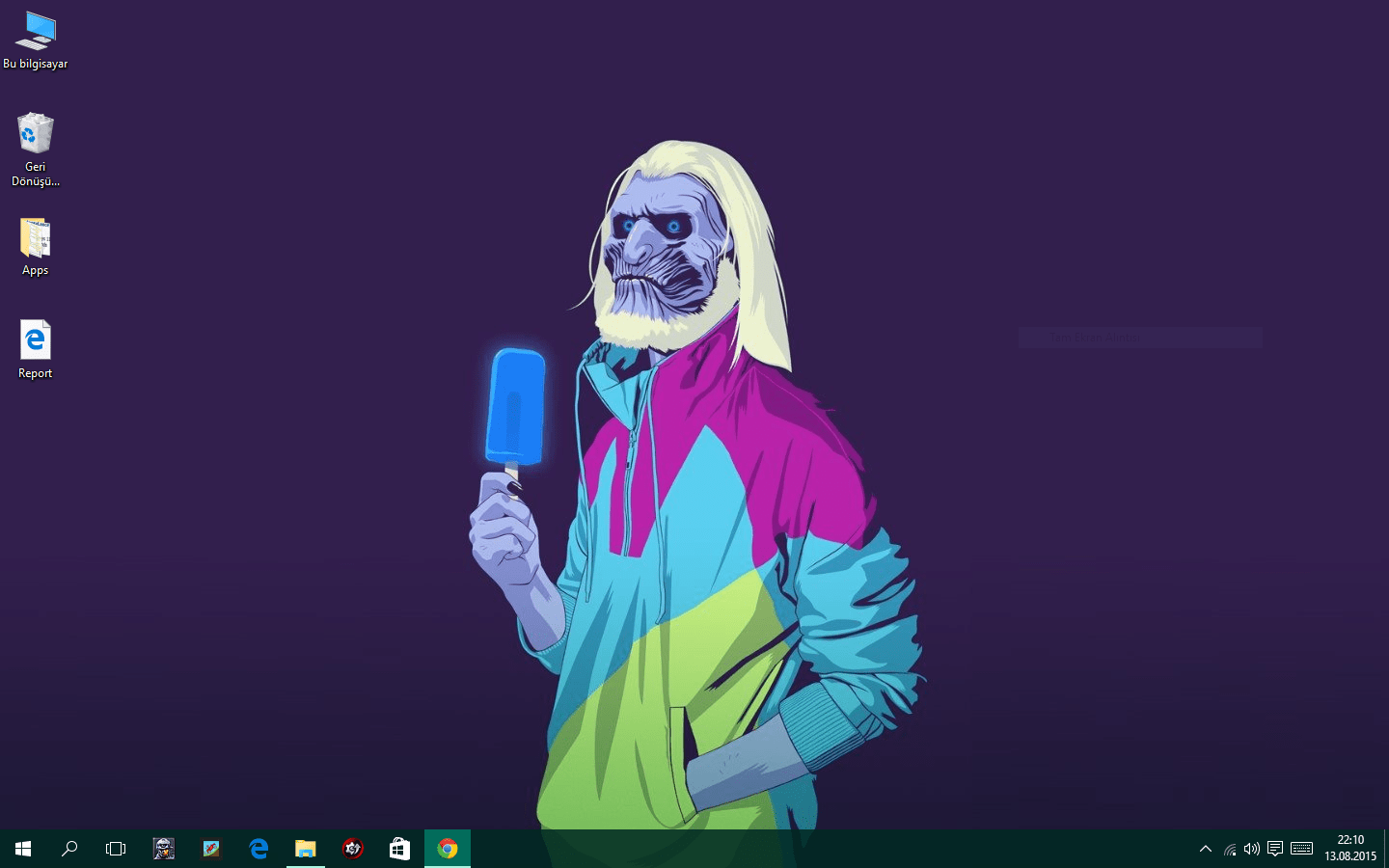
Task: Launch the red gear app on taskbar
Action: click(353, 849)
